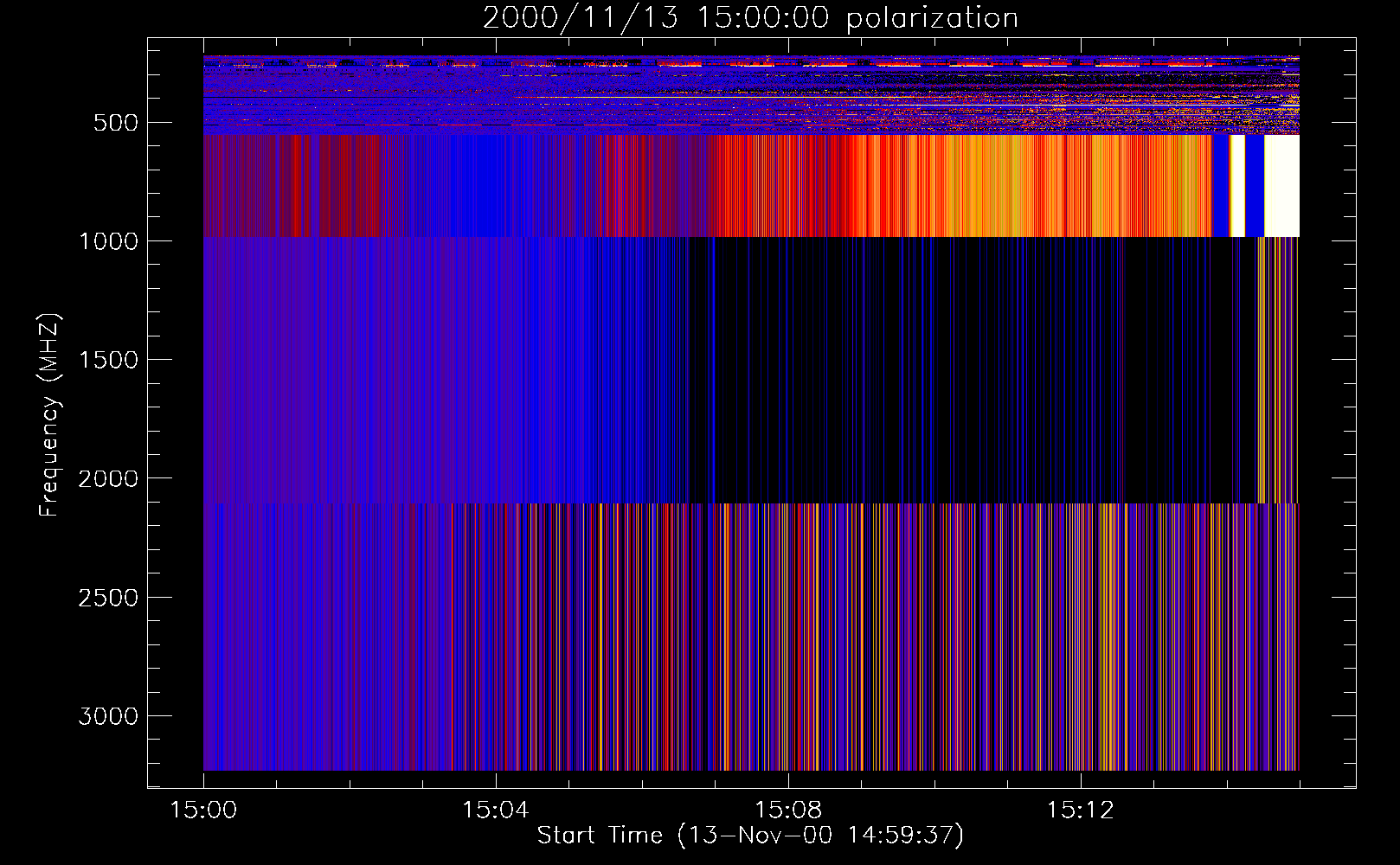Click the 'Start Time (13-Nov-00 14:59:37)' label
The width and height of the screenshot is (1400, 865).
pos(750,836)
